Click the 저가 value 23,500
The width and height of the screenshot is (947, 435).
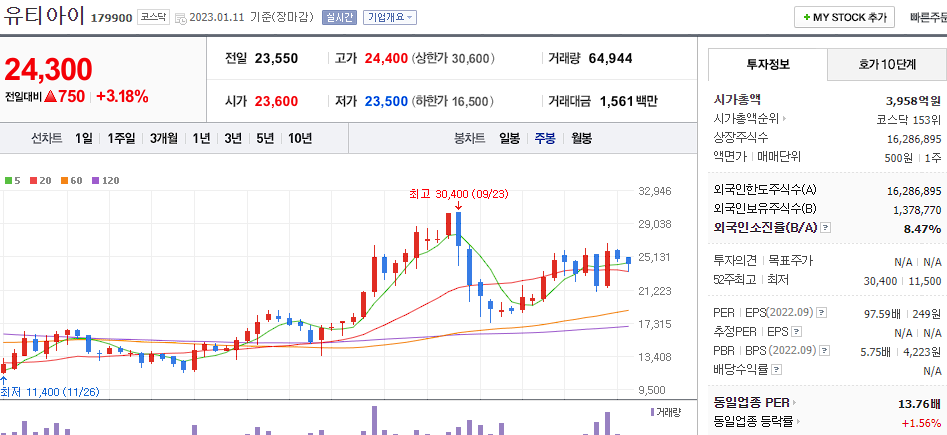click(386, 101)
